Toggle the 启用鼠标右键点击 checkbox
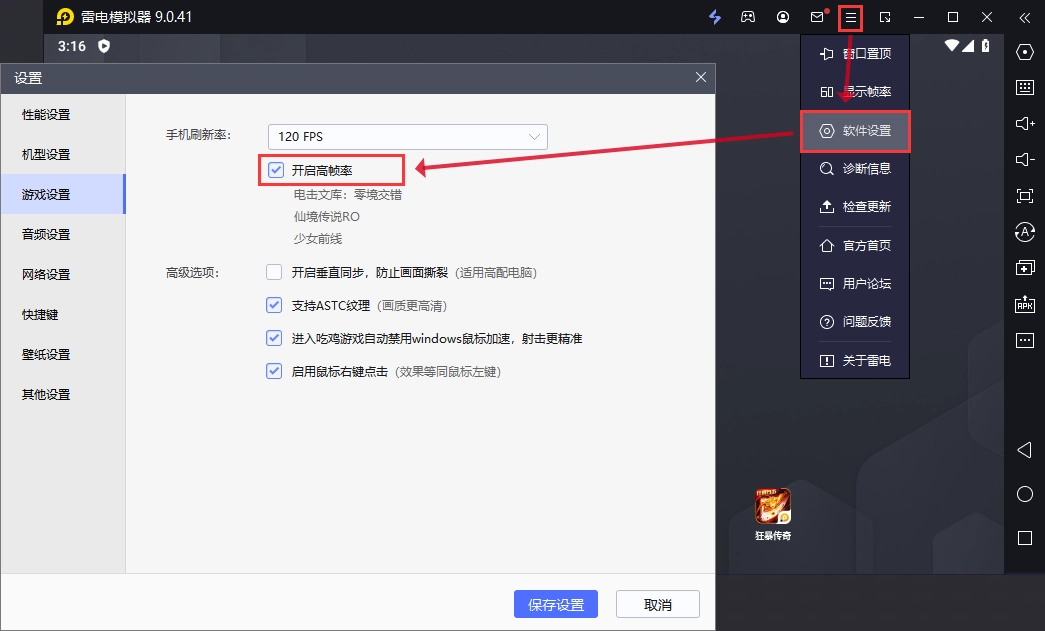This screenshot has width=1045, height=631. (x=274, y=371)
